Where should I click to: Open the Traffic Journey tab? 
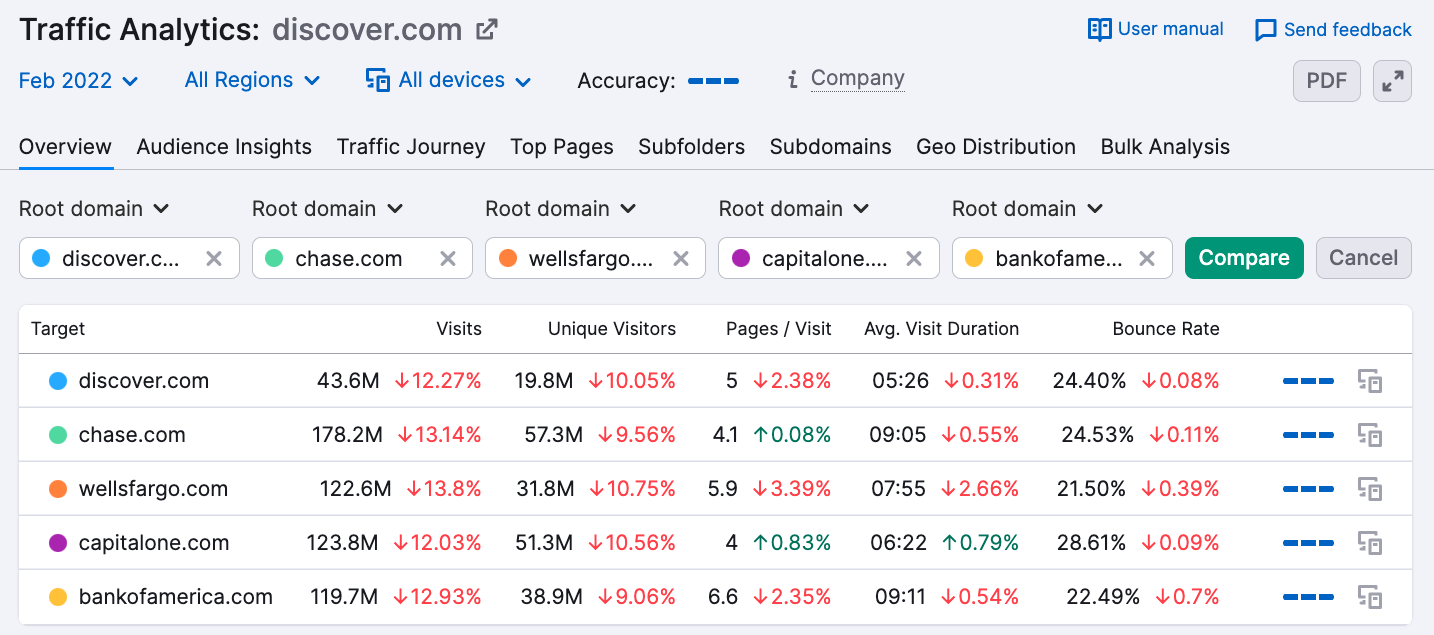tap(411, 147)
